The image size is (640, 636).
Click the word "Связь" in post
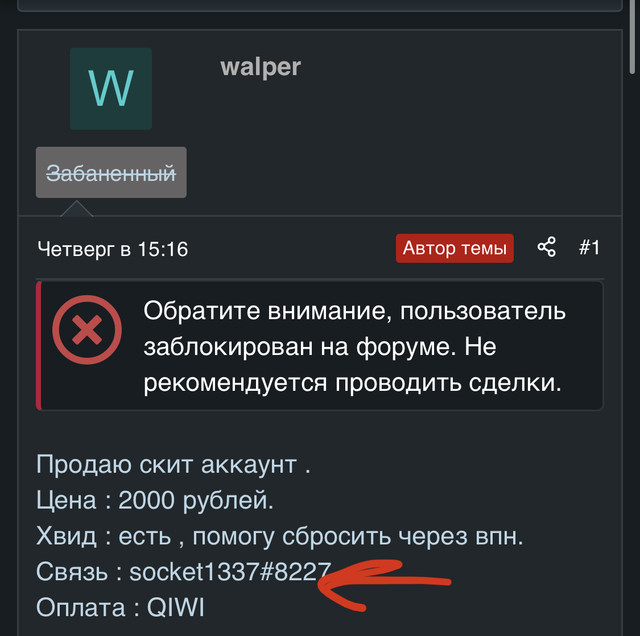[72, 572]
